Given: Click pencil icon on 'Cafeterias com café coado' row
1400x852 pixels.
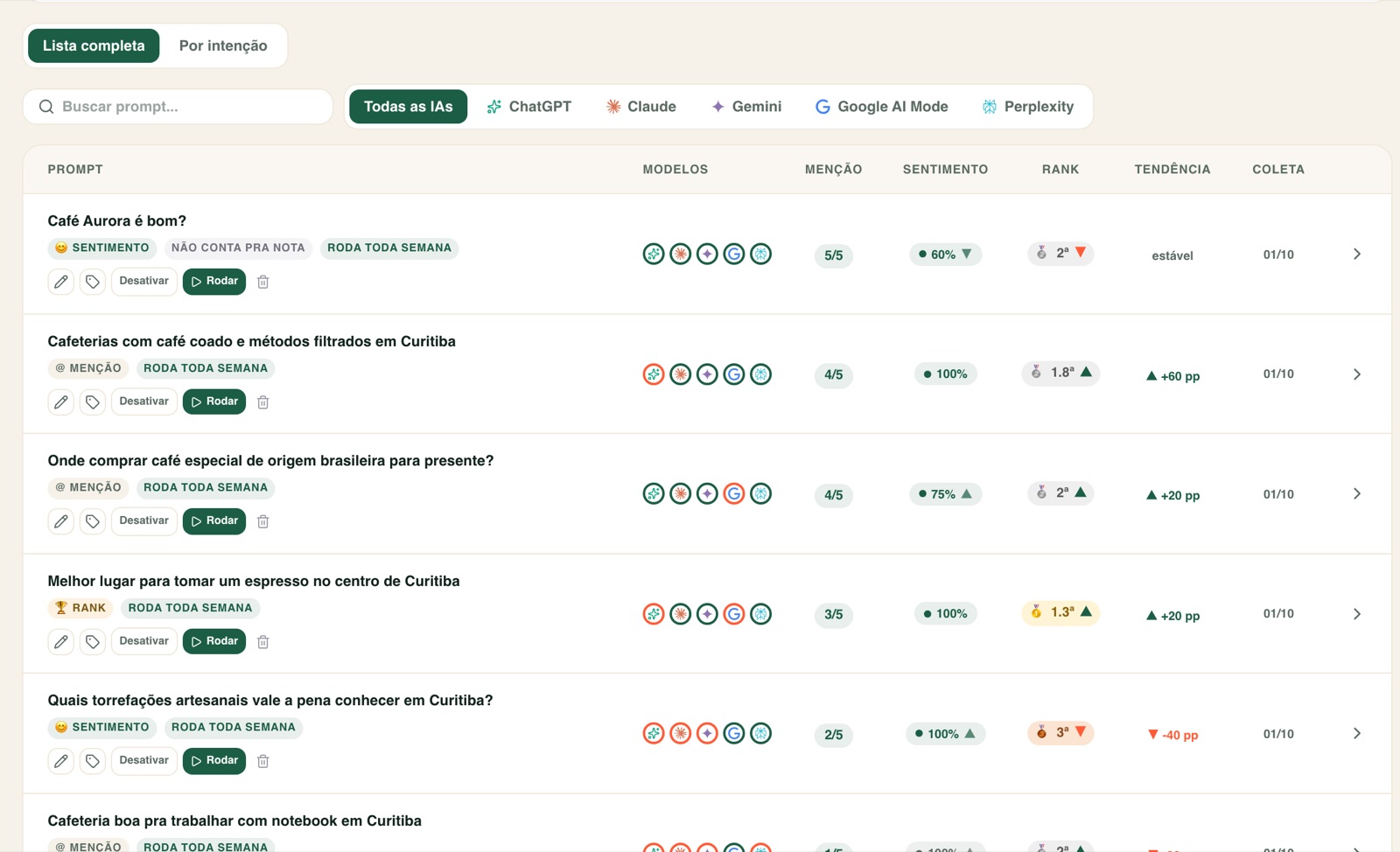Looking at the screenshot, I should click(x=60, y=402).
